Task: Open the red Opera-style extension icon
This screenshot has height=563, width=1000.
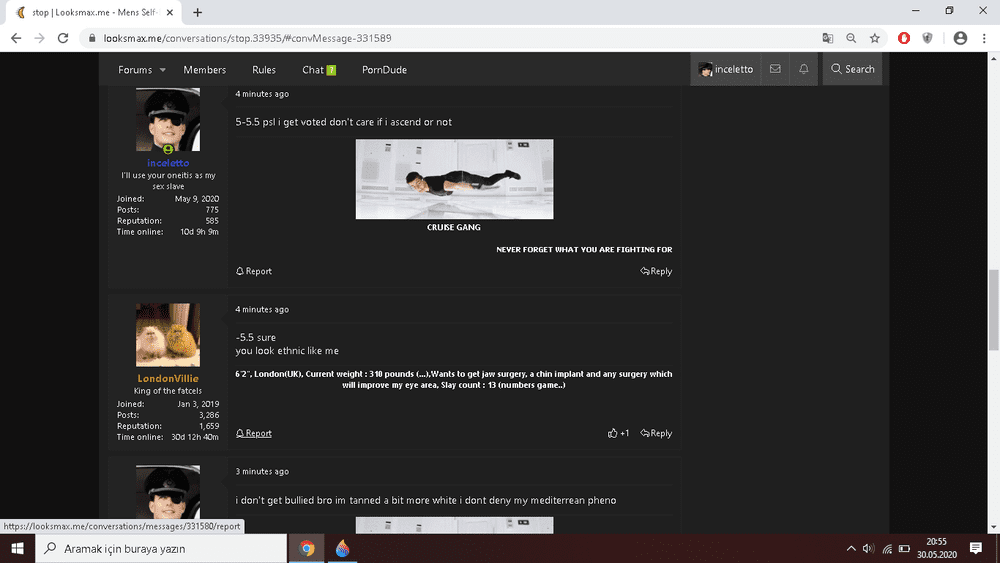Action: pos(904,38)
